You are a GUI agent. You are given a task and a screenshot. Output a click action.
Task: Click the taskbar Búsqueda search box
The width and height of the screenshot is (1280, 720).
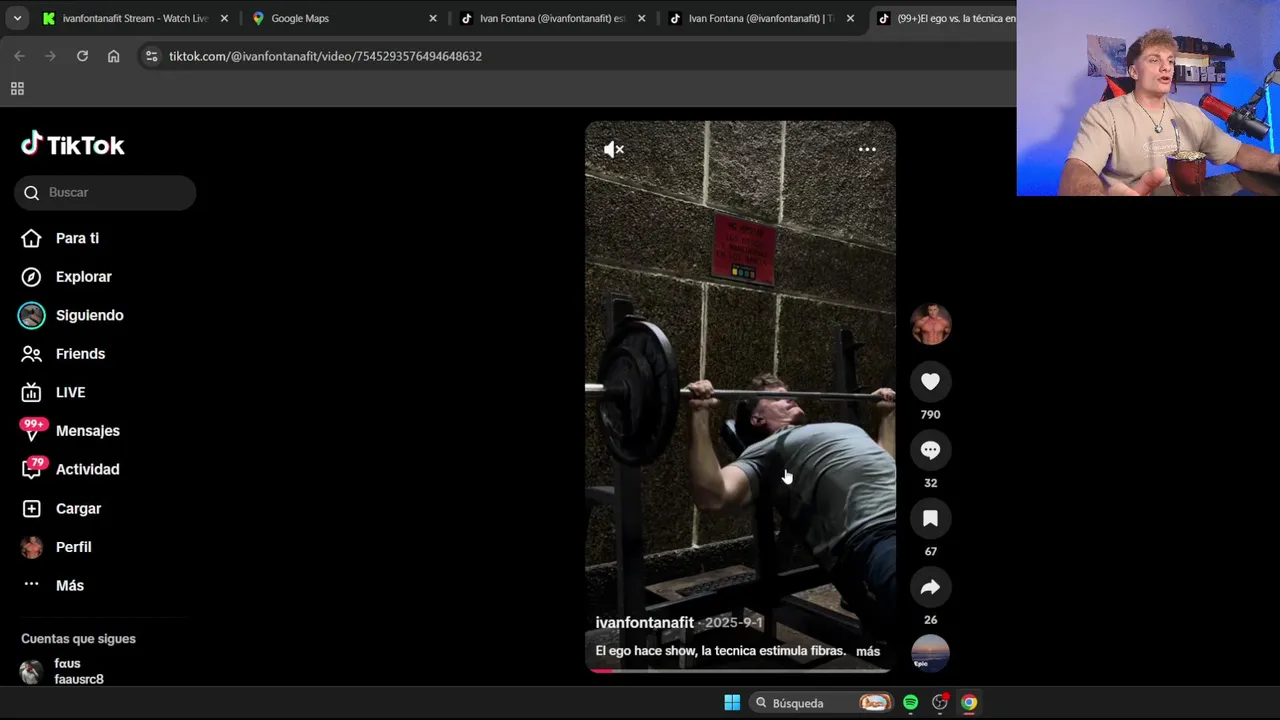click(x=822, y=703)
